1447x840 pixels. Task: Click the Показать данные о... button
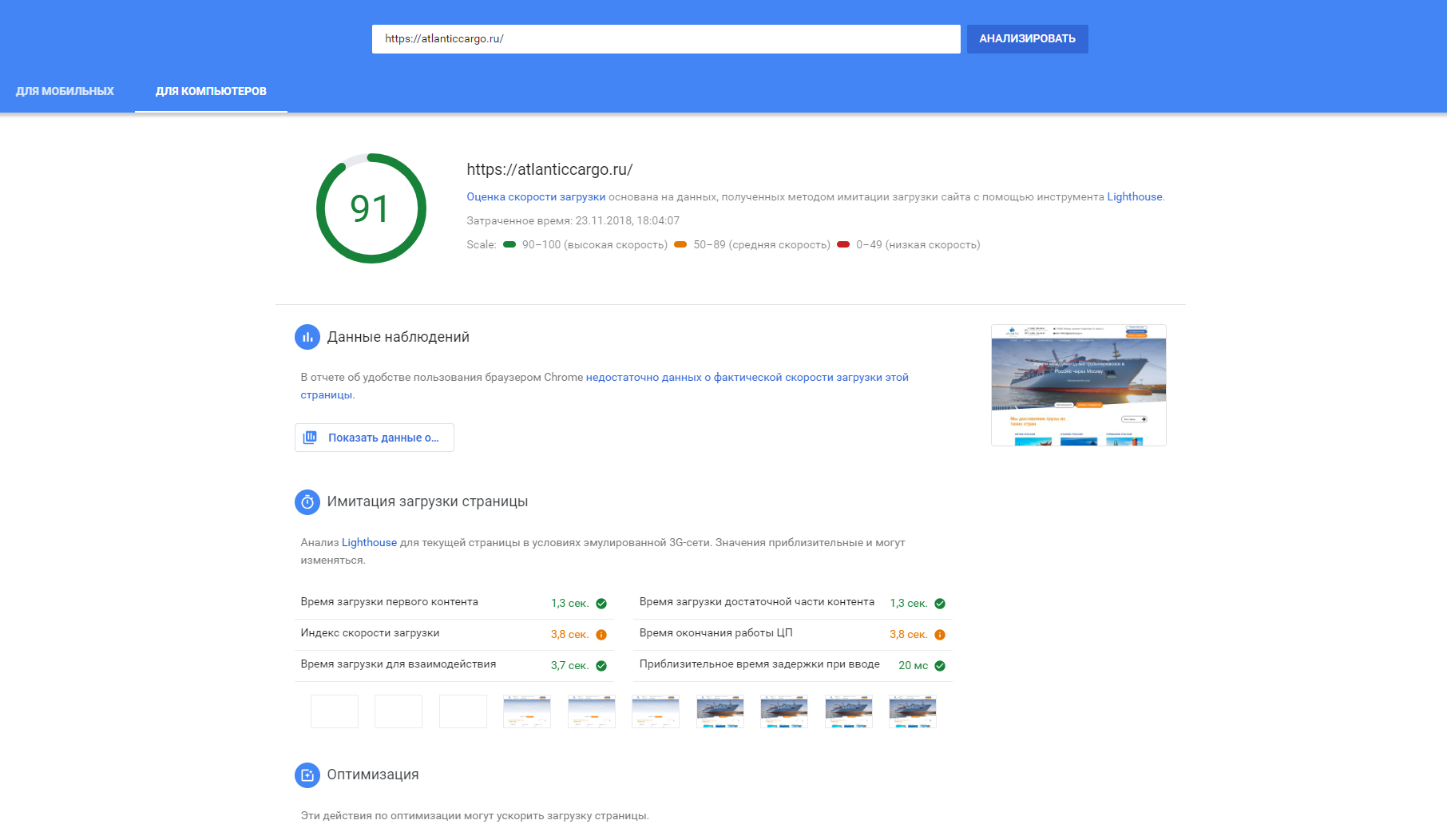coord(375,438)
